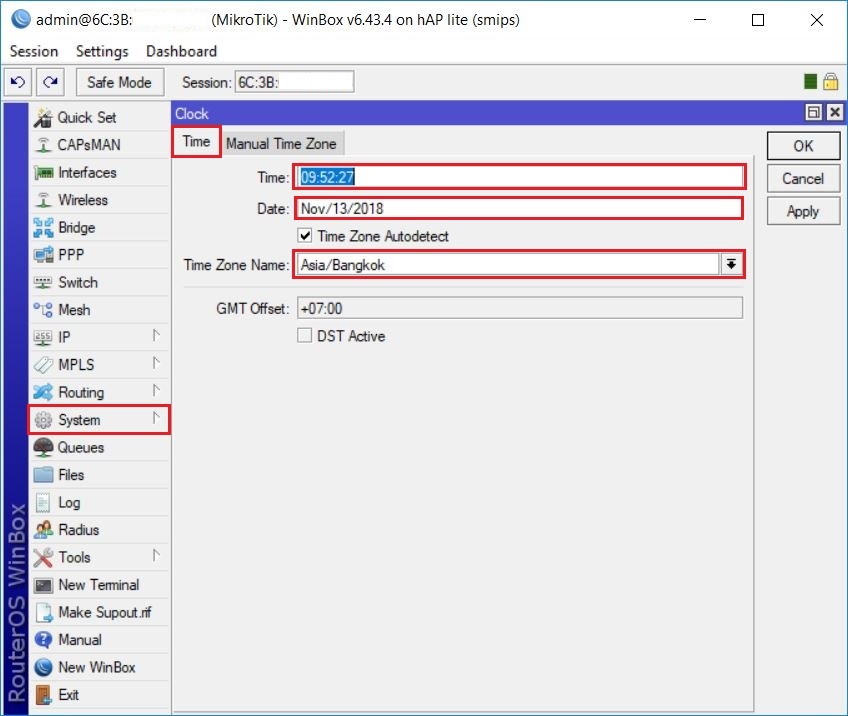The width and height of the screenshot is (848, 716).
Task: Switch to Manual Time Zone tab
Action: pos(281,144)
